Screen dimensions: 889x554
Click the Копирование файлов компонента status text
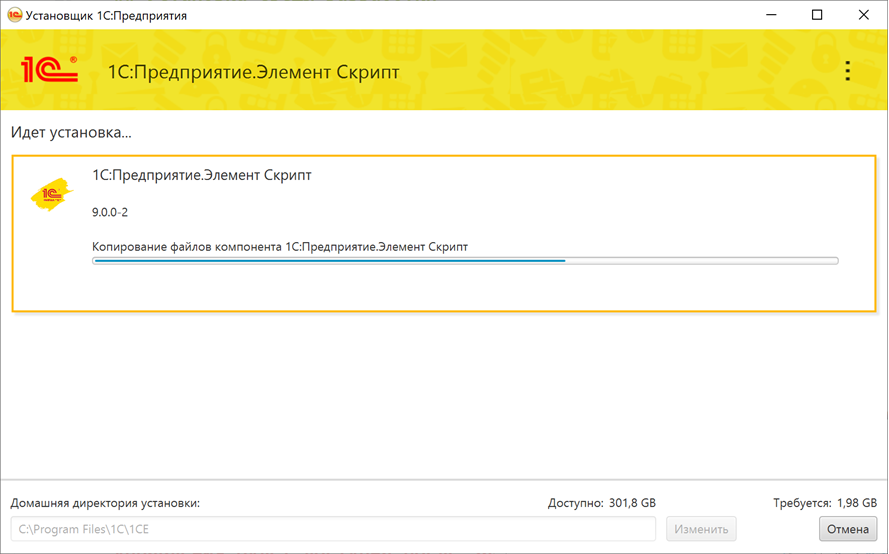[279, 246]
